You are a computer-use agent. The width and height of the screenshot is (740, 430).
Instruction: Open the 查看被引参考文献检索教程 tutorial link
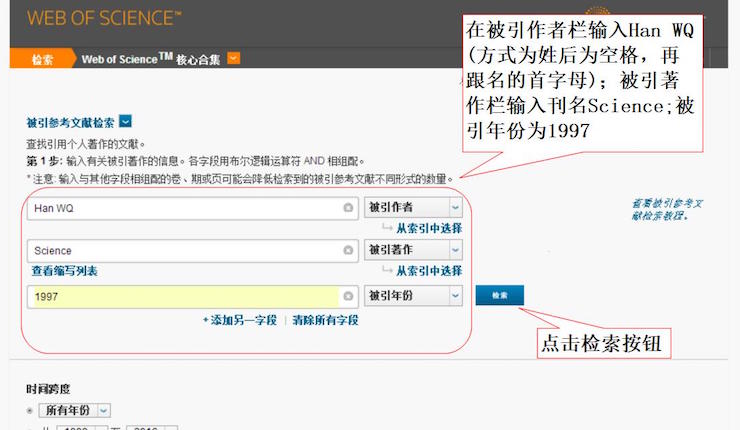(667, 210)
